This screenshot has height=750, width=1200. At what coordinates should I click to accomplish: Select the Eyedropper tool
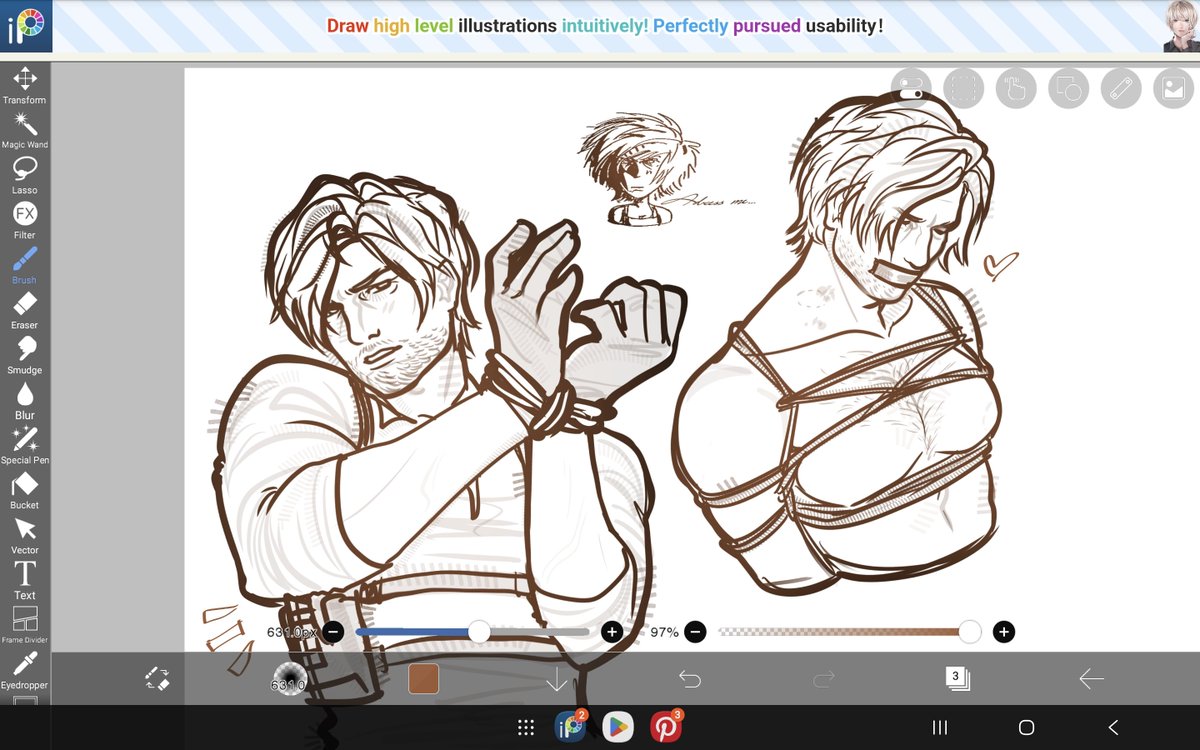[x=24, y=670]
